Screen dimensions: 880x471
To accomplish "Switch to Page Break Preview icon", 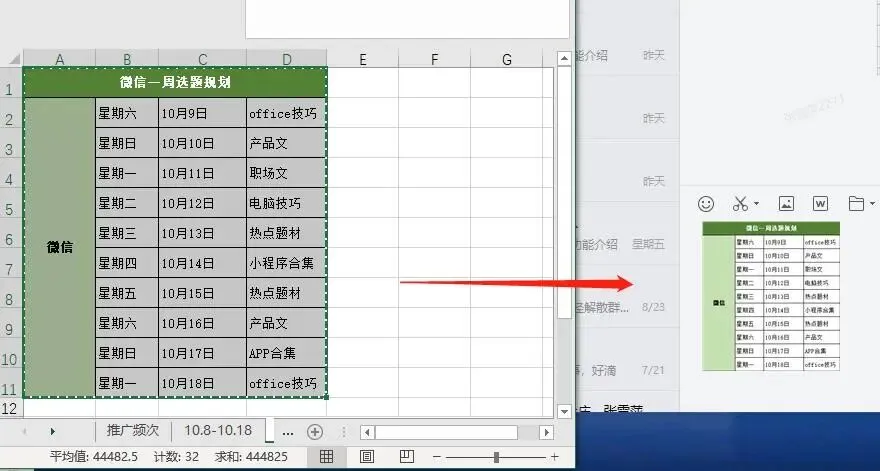I will 407,456.
